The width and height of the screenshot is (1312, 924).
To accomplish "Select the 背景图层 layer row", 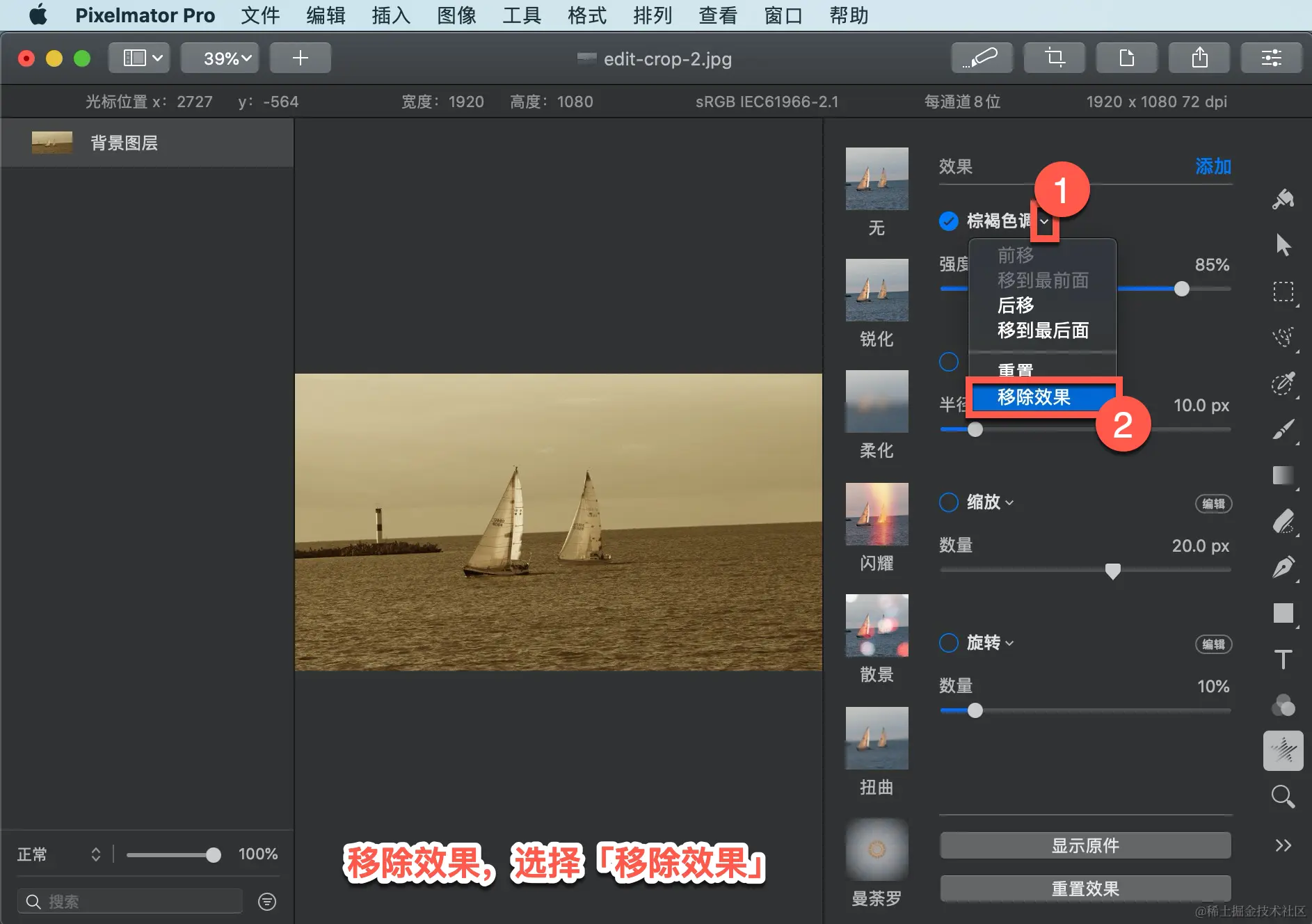I will pos(147,143).
